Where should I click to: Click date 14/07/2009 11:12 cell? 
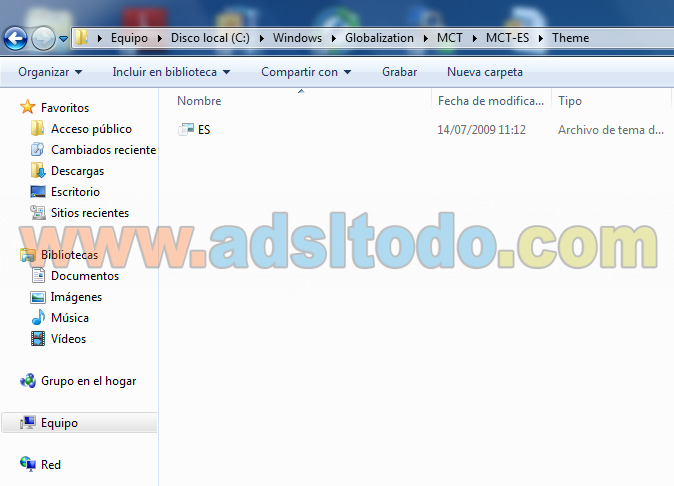point(481,129)
